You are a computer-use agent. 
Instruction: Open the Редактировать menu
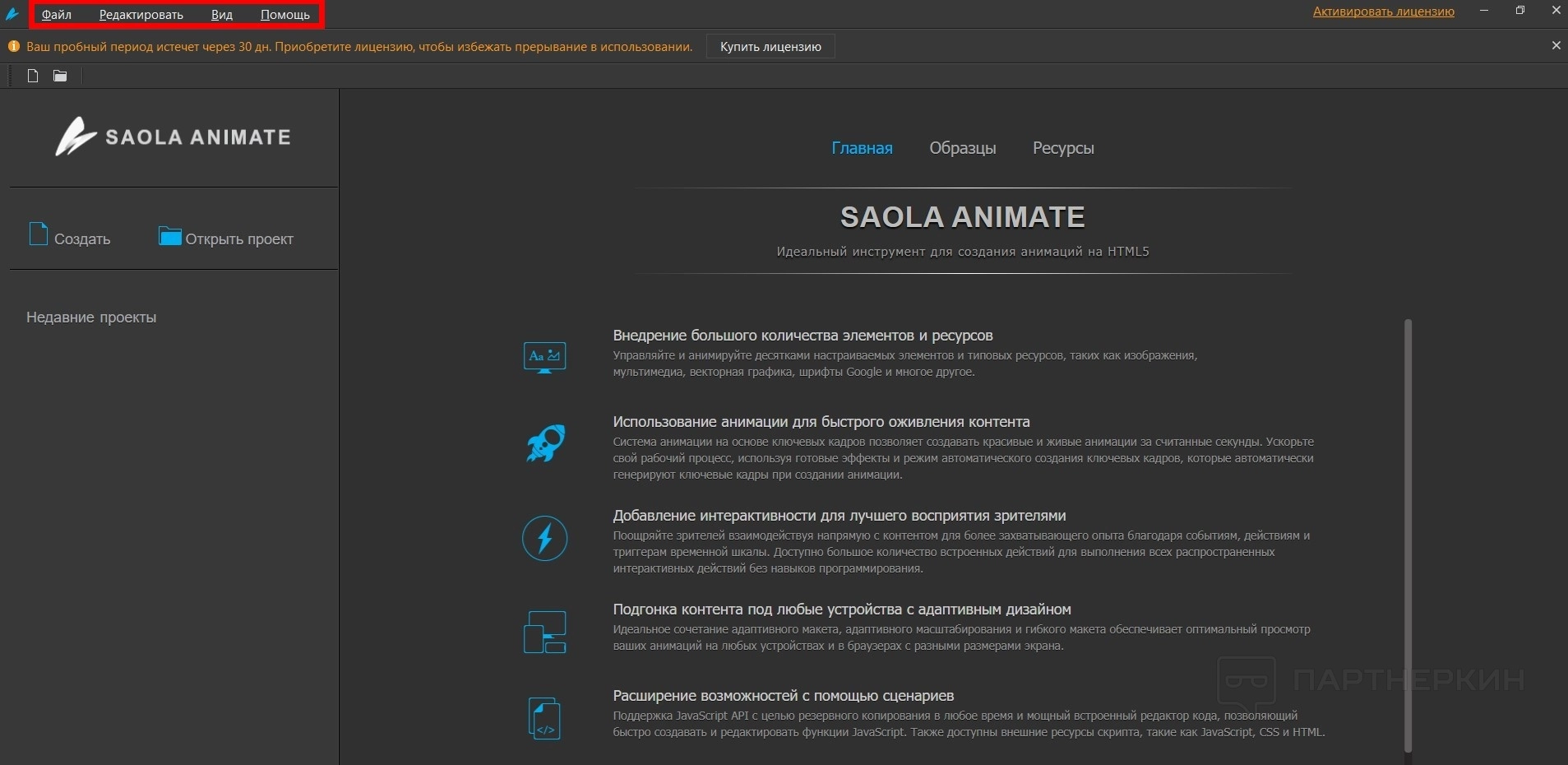click(141, 15)
